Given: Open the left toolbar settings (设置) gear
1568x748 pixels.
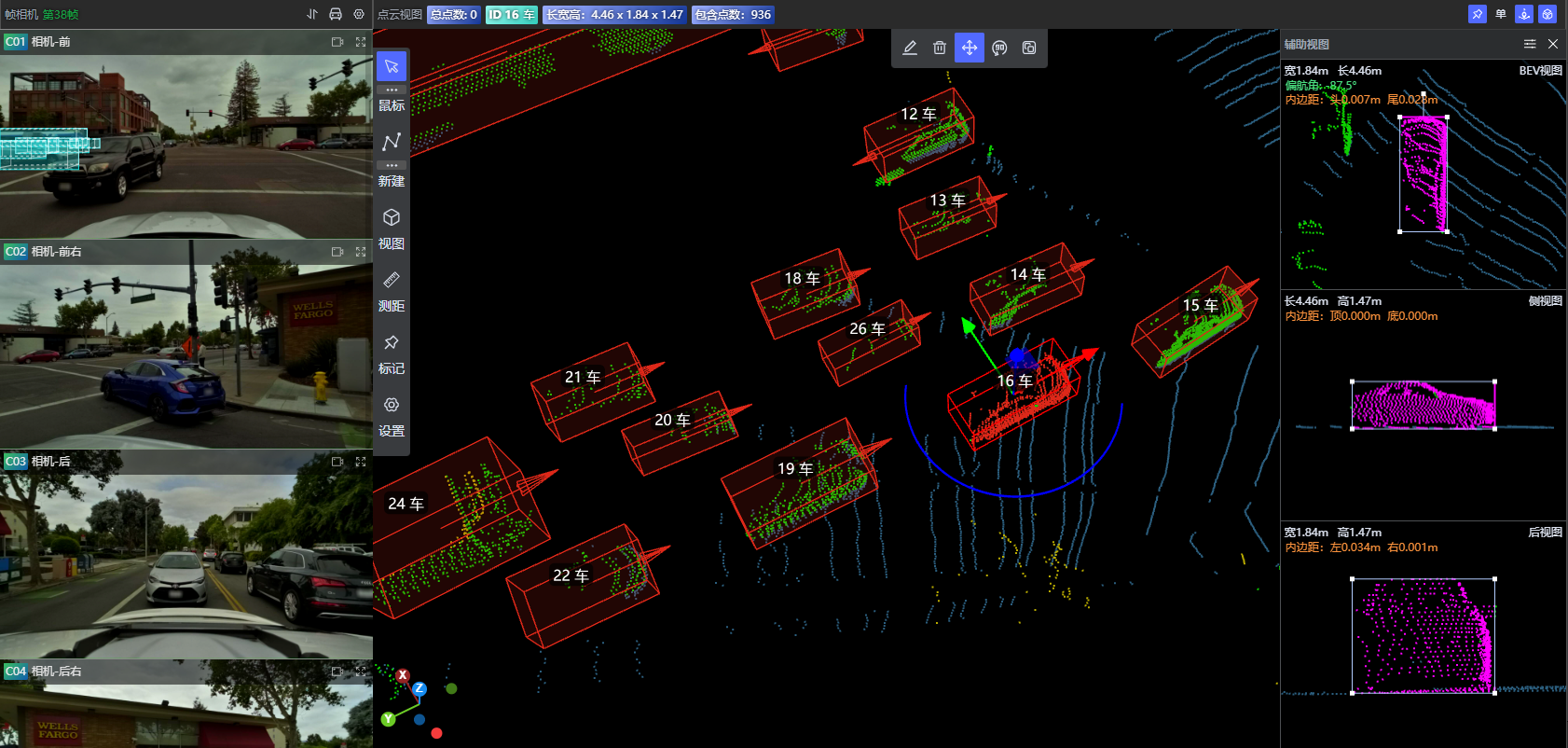Looking at the screenshot, I should point(392,405).
